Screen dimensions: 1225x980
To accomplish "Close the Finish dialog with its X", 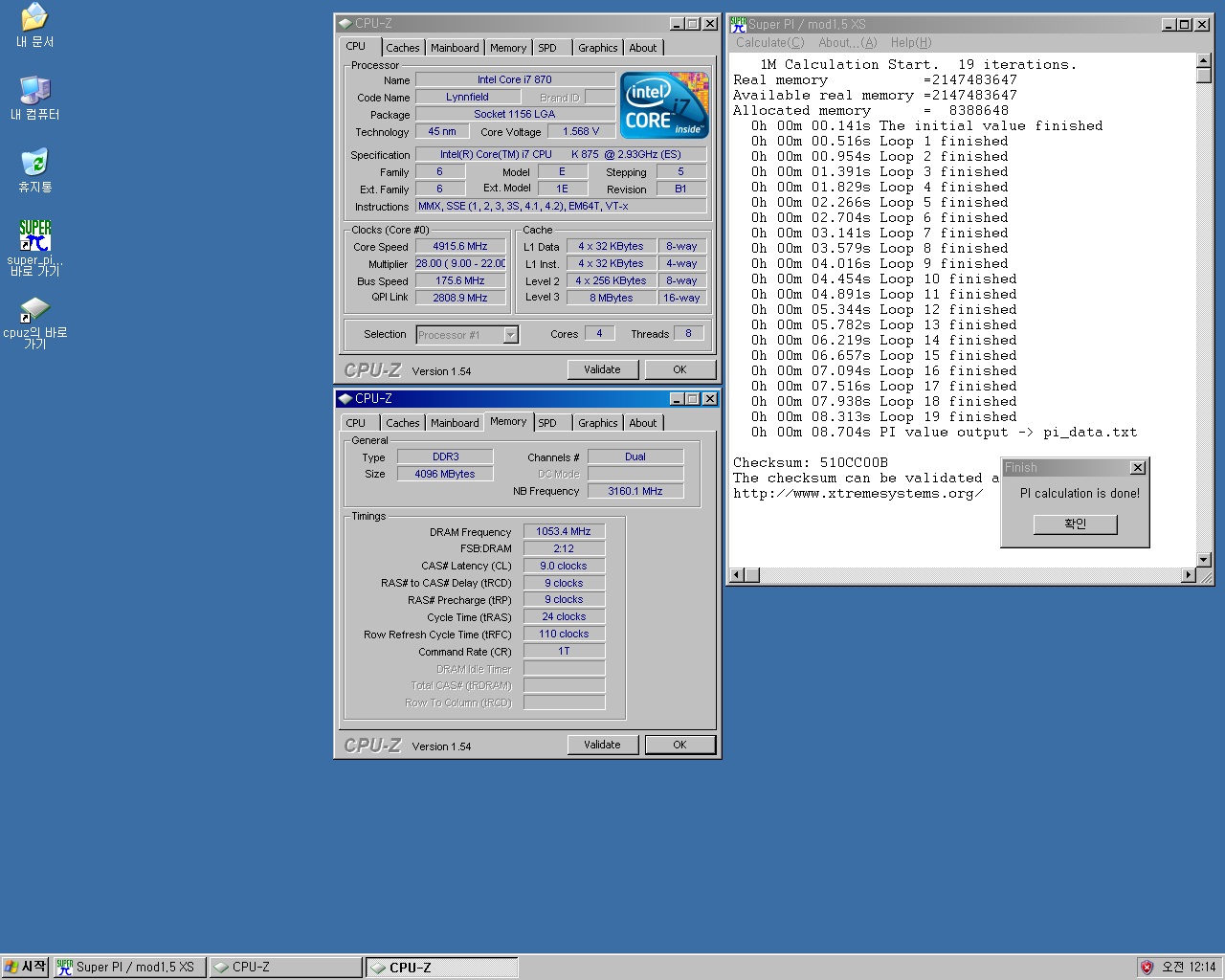I will pos(1137,468).
